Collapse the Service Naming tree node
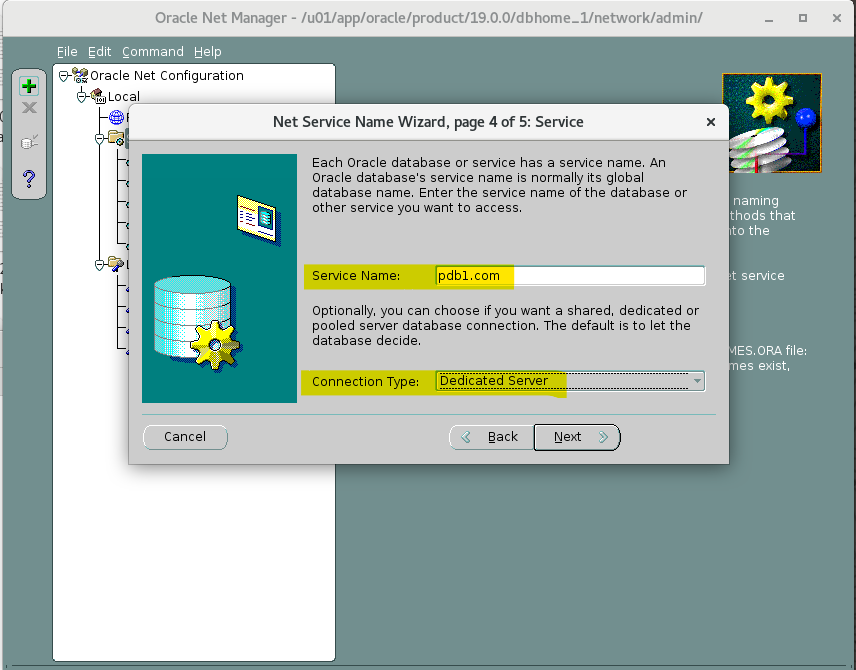Image resolution: width=856 pixels, height=670 pixels. point(99,139)
